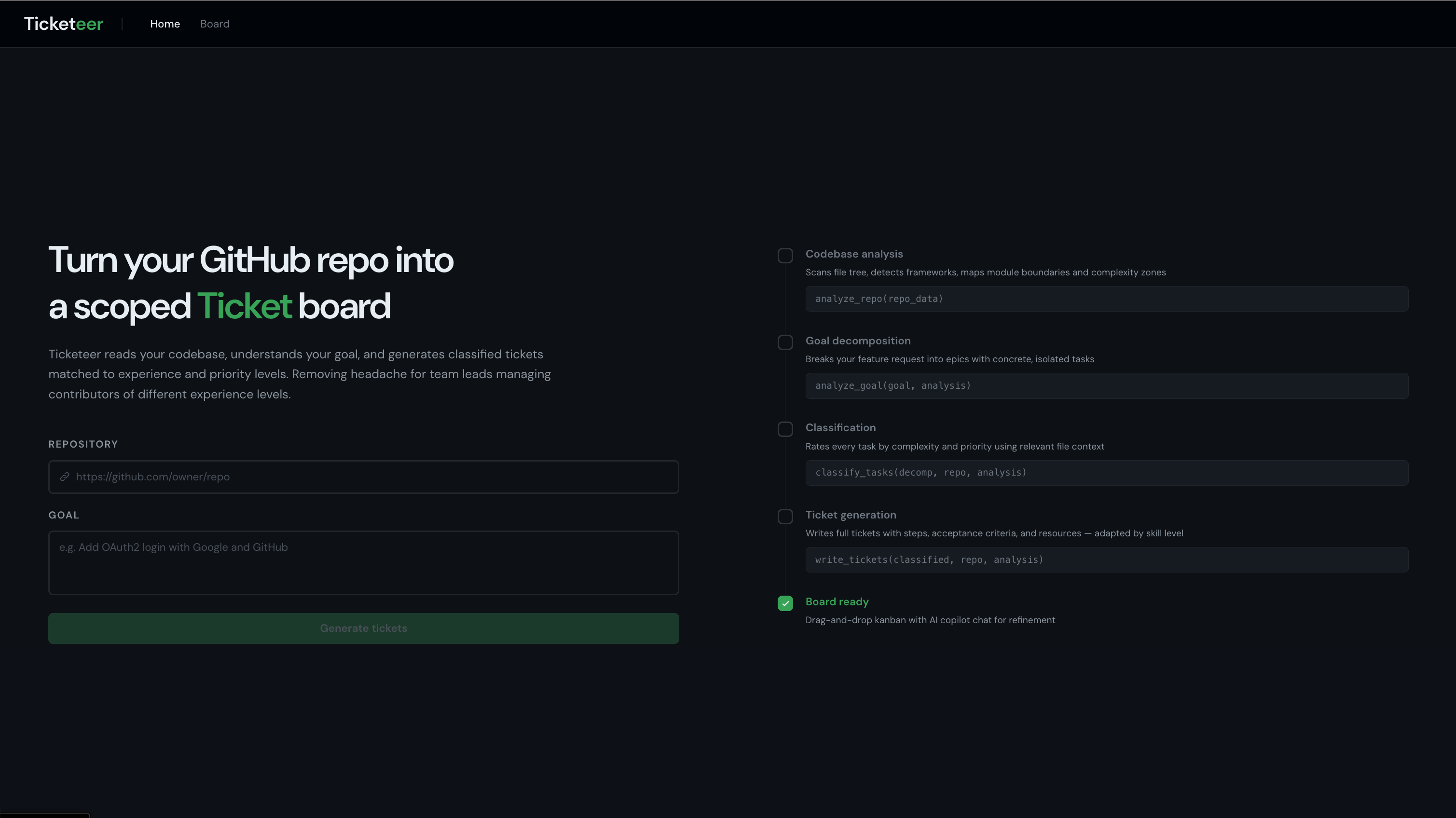Screen dimensions: 1456x818
Task: Click the analyze_goal(goal, analysis) code block
Action: click(1106, 386)
